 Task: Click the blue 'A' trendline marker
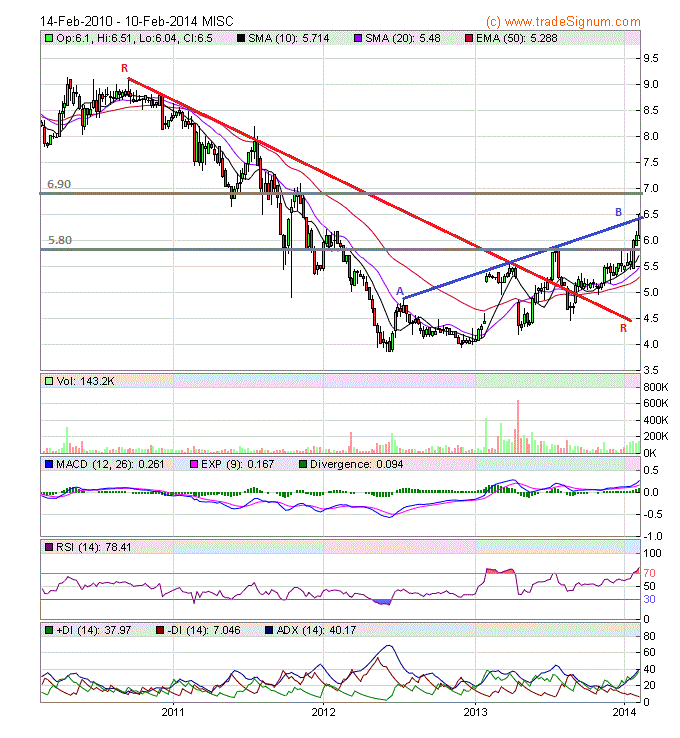(400, 291)
